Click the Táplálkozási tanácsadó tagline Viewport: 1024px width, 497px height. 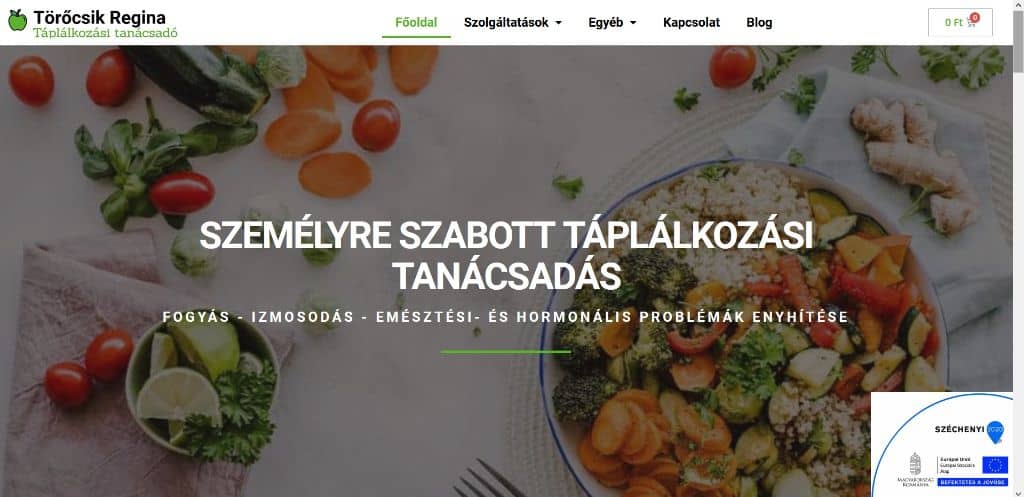click(x=105, y=33)
